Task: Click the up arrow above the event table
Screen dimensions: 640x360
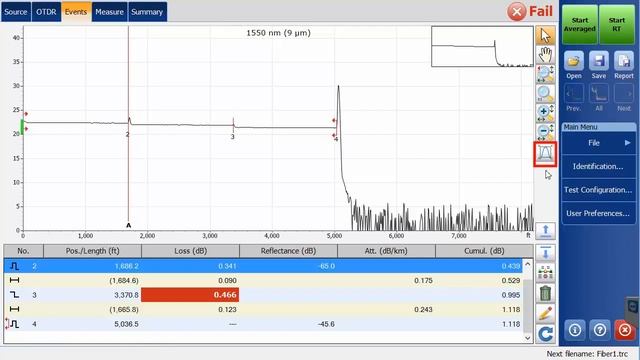Action: tap(545, 231)
